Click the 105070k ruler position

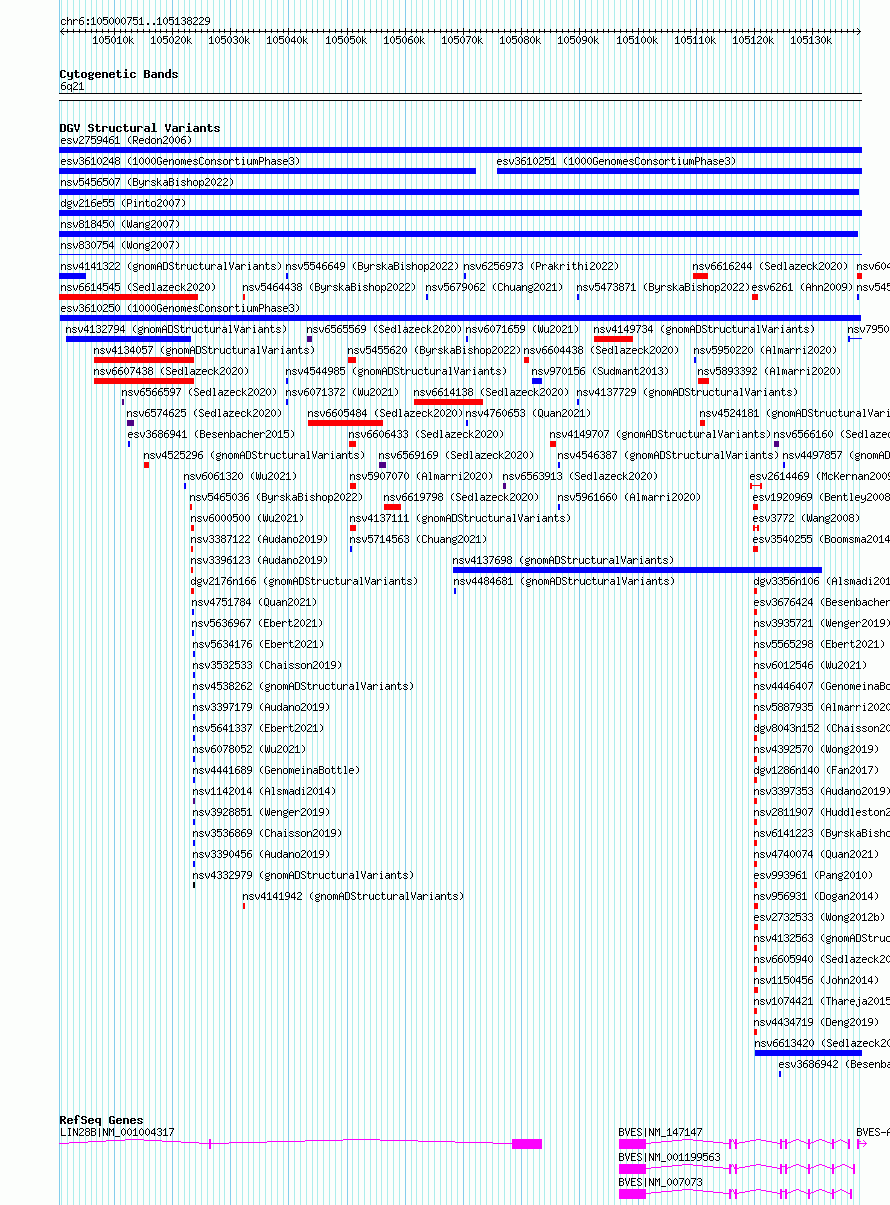462,41
